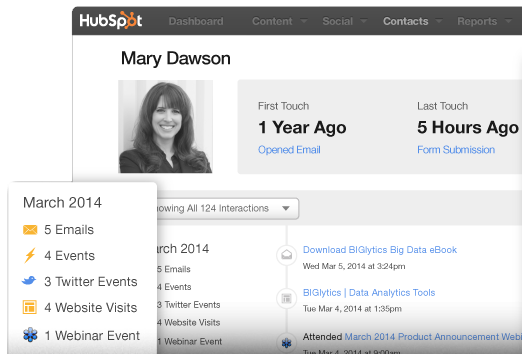Click the orange envelope Emails icon
This screenshot has height=361, width=528.
point(30,230)
